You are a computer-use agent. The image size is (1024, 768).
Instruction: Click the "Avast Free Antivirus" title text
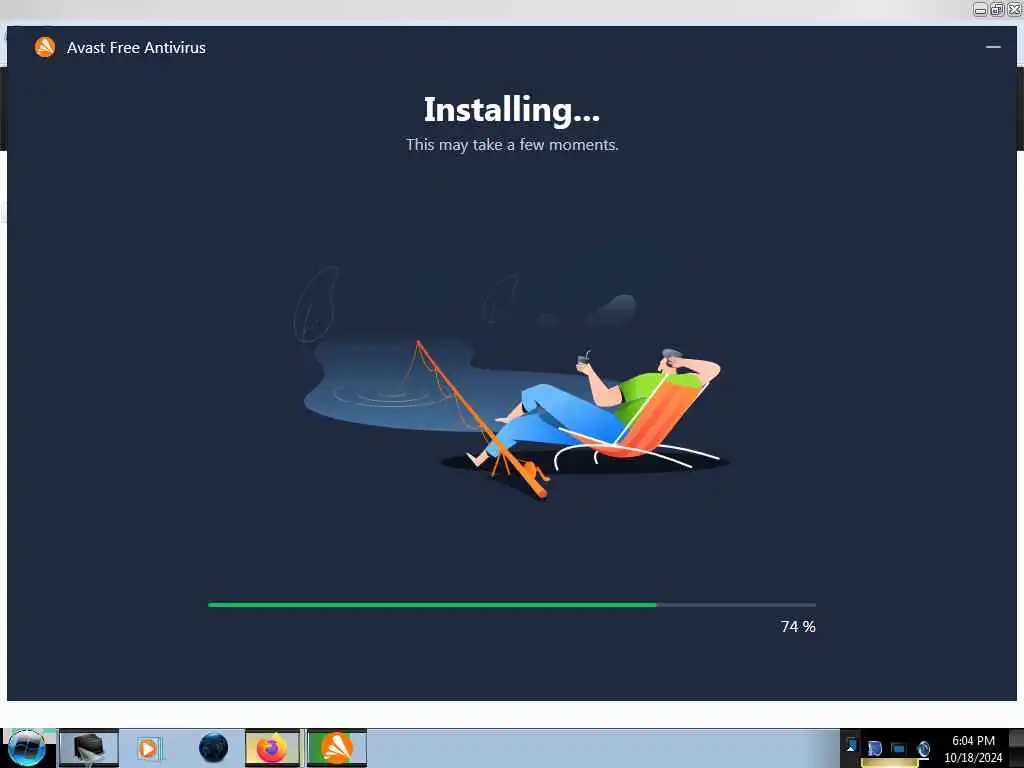(x=136, y=48)
